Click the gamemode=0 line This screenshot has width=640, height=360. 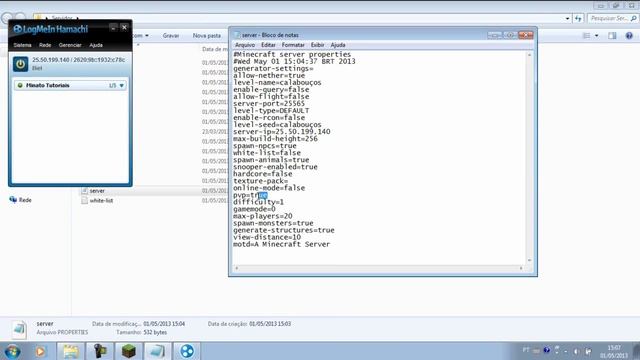coord(254,209)
